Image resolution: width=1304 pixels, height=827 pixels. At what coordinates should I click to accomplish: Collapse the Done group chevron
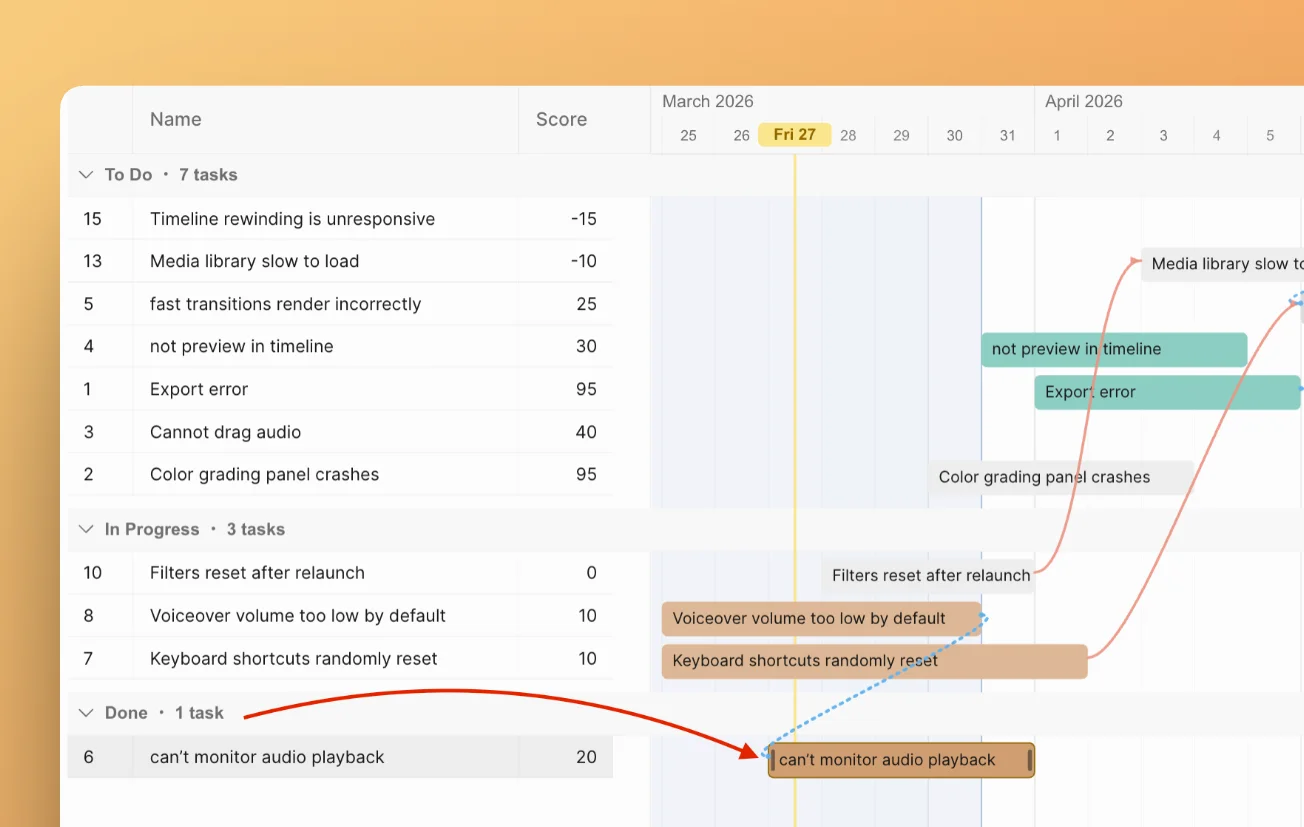click(x=86, y=713)
